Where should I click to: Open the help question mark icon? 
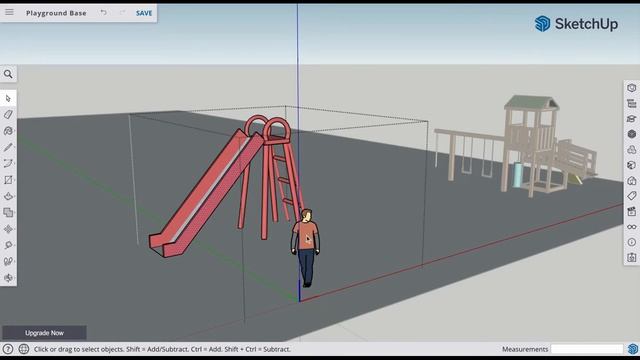point(8,349)
